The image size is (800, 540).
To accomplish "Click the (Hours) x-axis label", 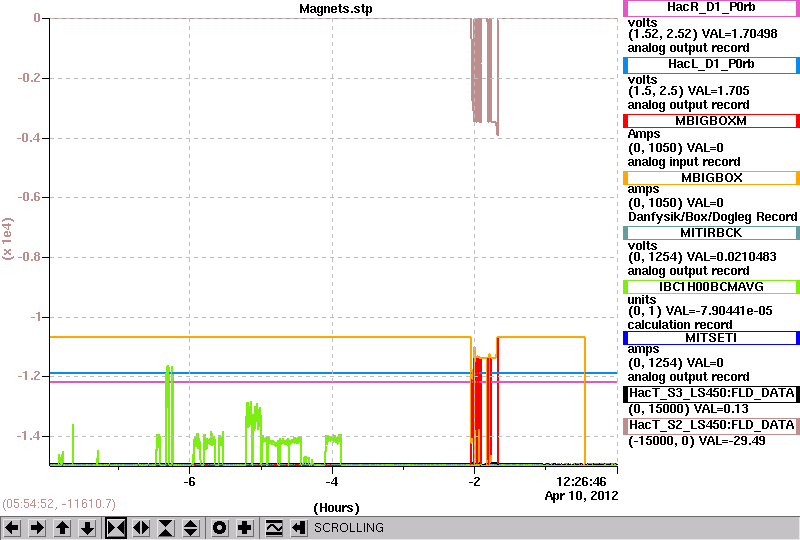I will [336, 508].
